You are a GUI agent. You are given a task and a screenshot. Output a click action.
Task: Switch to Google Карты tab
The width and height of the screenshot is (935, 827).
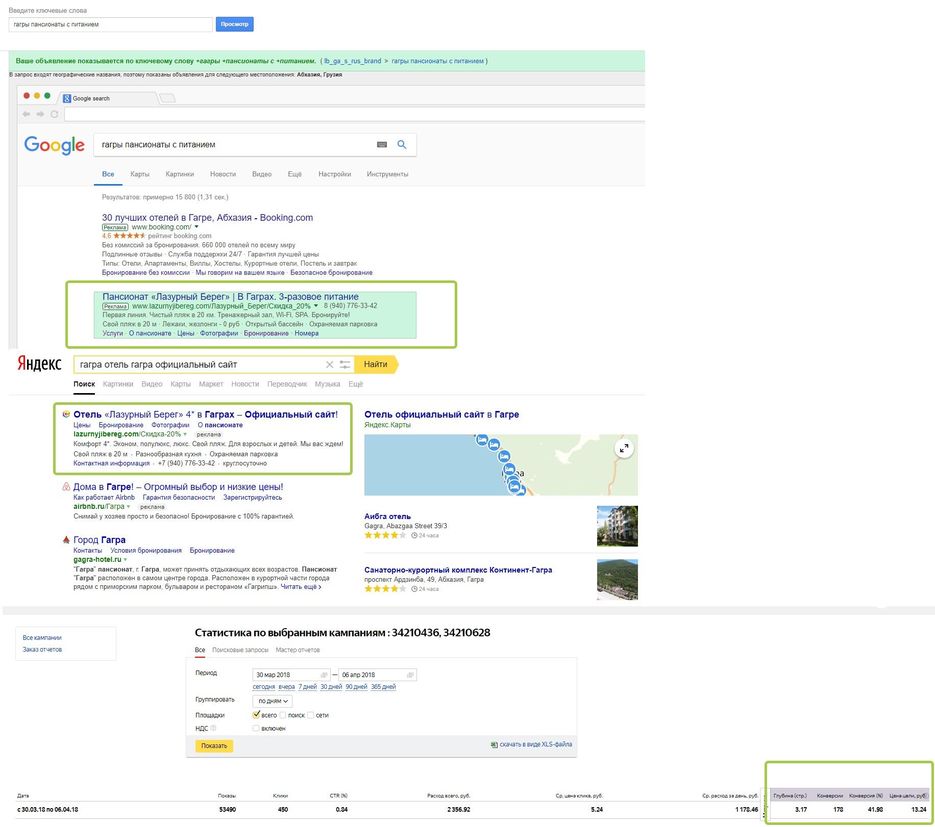click(x=140, y=174)
